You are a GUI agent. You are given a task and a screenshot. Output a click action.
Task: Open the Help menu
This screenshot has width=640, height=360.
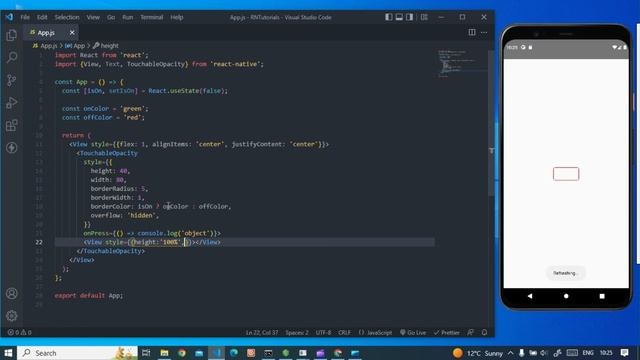[x=177, y=17]
